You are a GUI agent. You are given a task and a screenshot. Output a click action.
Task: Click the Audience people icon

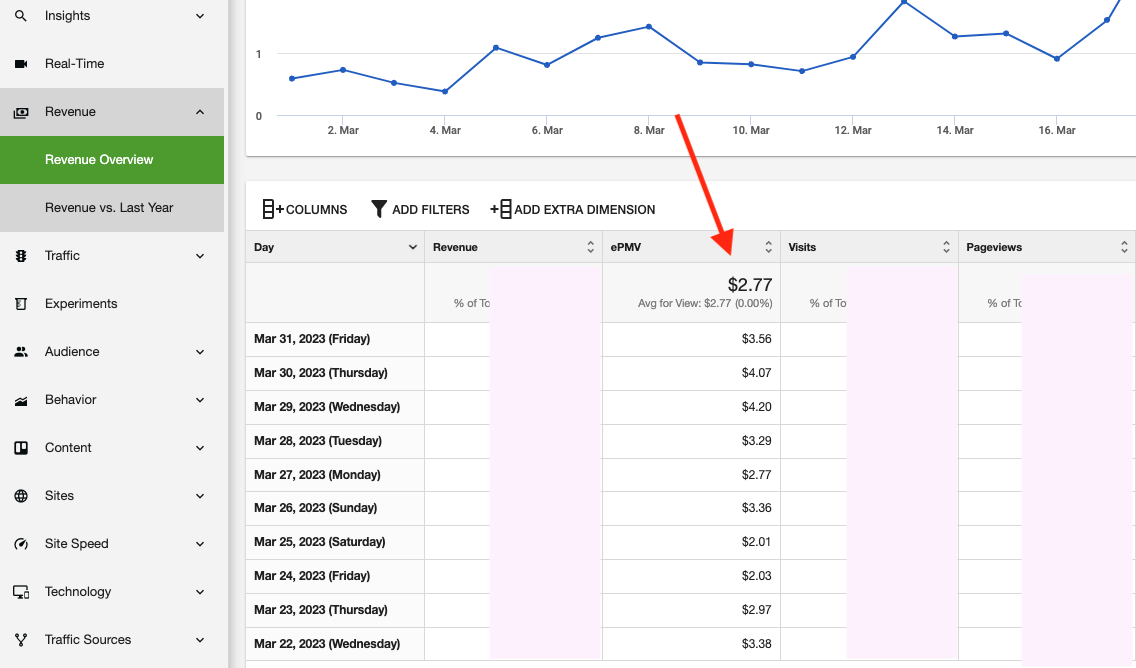(21, 352)
